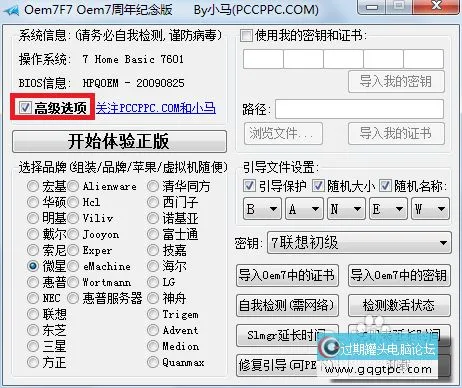Uncheck the 高级选项 checkbox

point(25,107)
